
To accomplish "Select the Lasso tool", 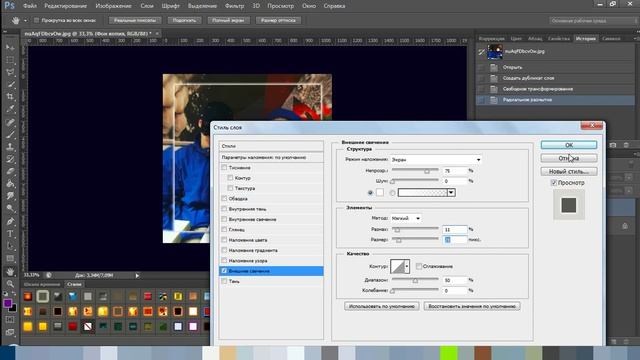I will point(10,72).
